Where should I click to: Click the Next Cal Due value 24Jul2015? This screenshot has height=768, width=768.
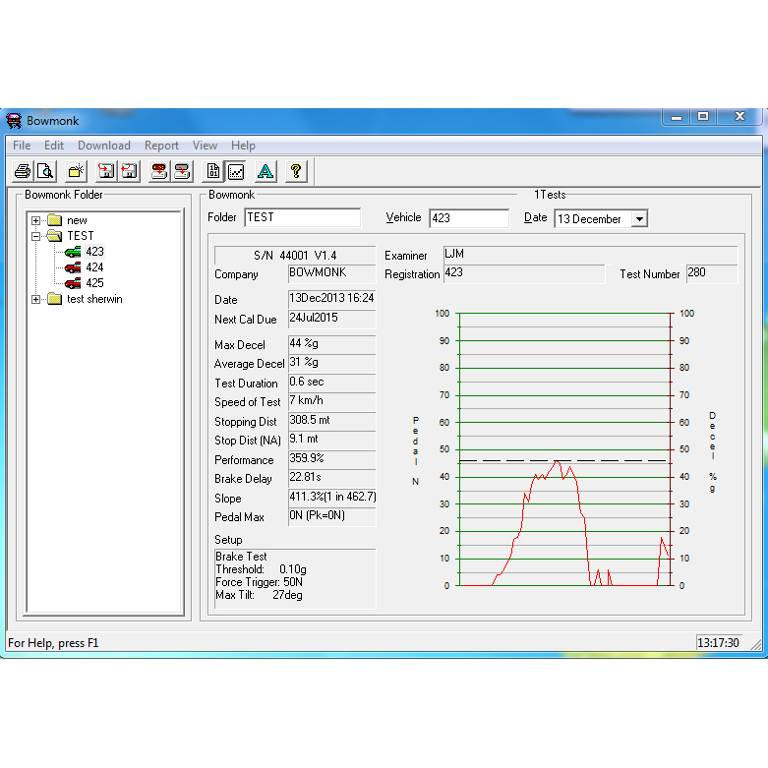(x=332, y=318)
